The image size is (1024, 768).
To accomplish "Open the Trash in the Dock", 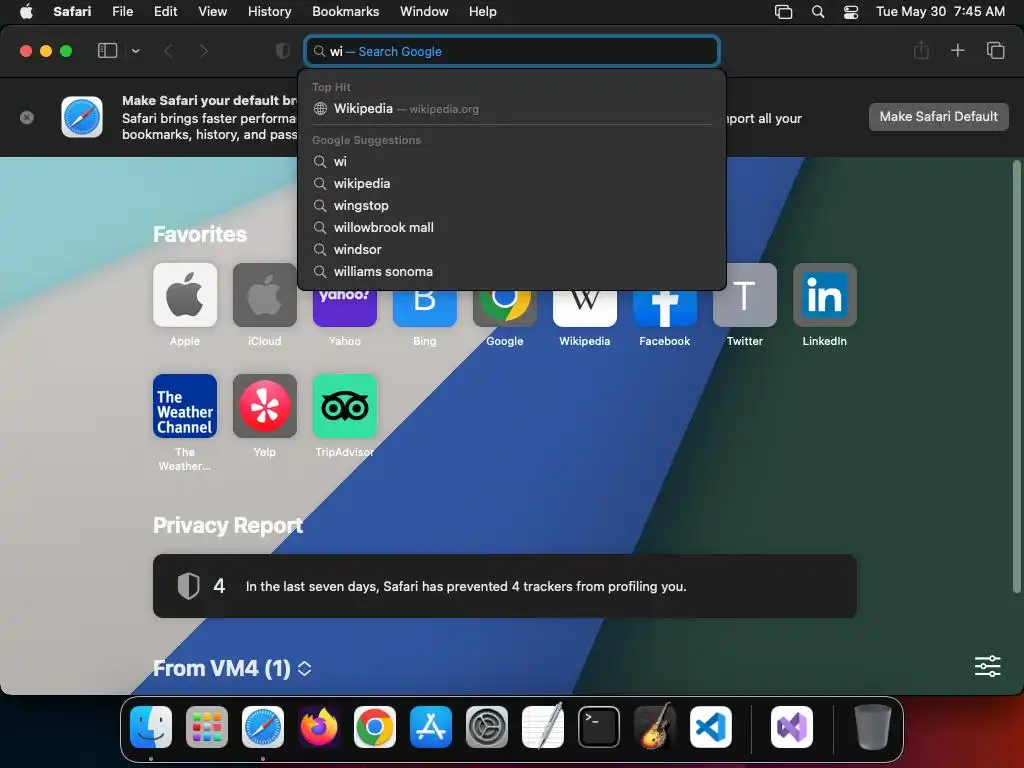I will coord(872,727).
